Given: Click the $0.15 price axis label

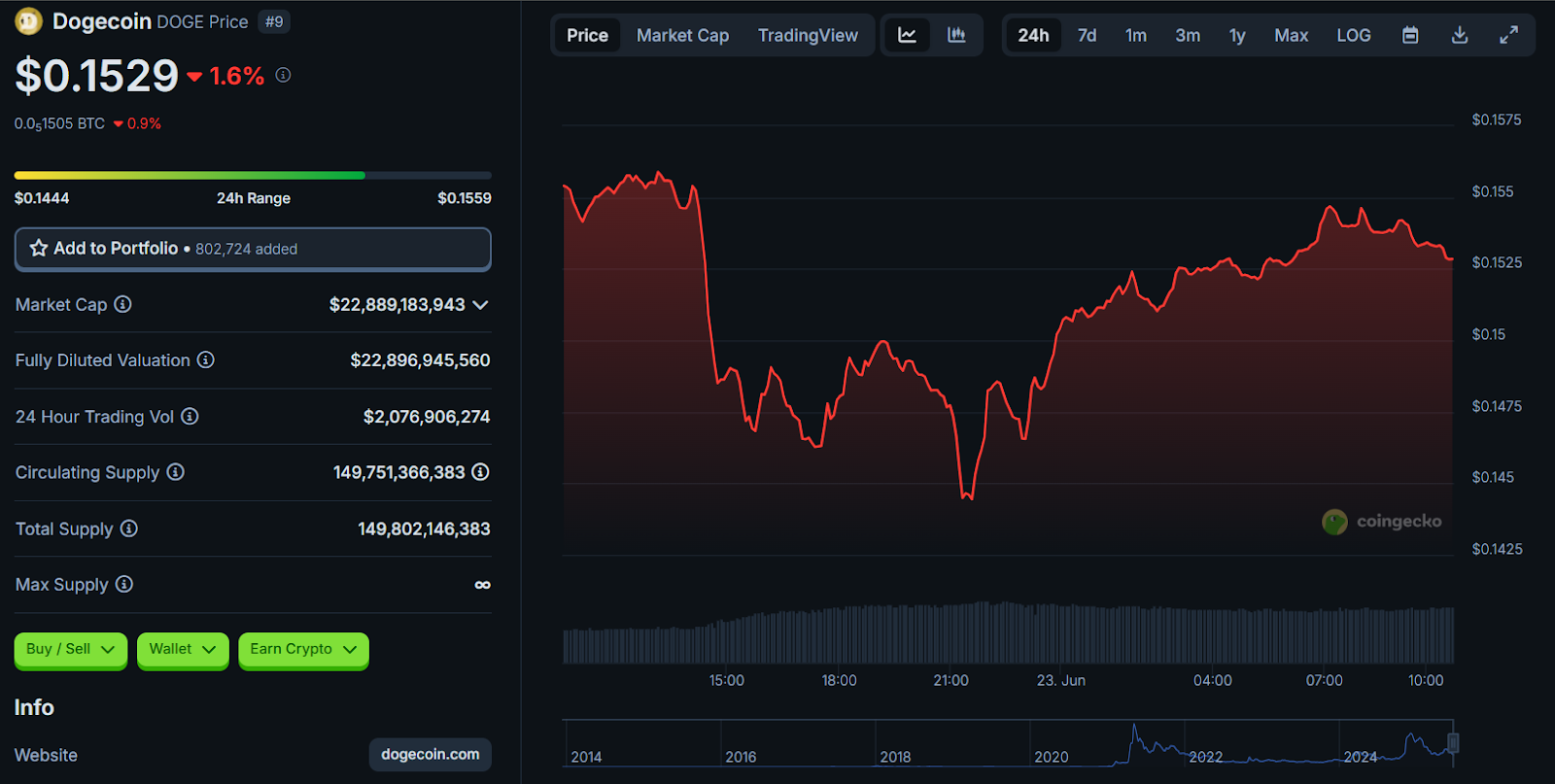Looking at the screenshot, I should tap(1488, 334).
